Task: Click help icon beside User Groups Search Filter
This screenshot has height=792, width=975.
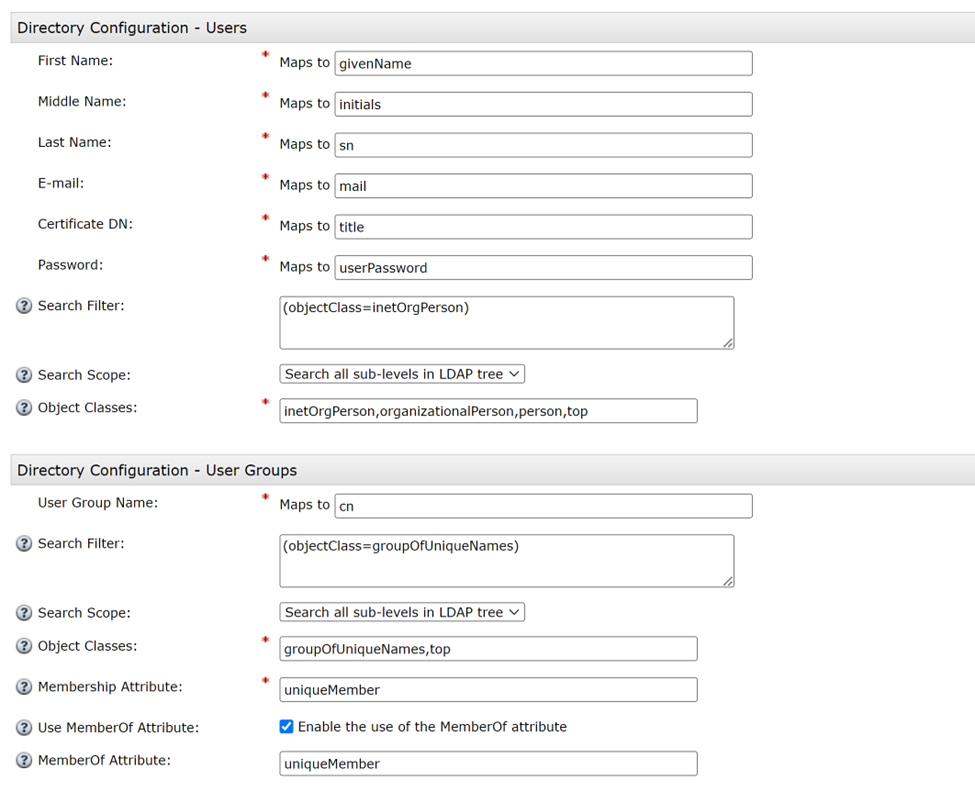Action: pos(24,544)
